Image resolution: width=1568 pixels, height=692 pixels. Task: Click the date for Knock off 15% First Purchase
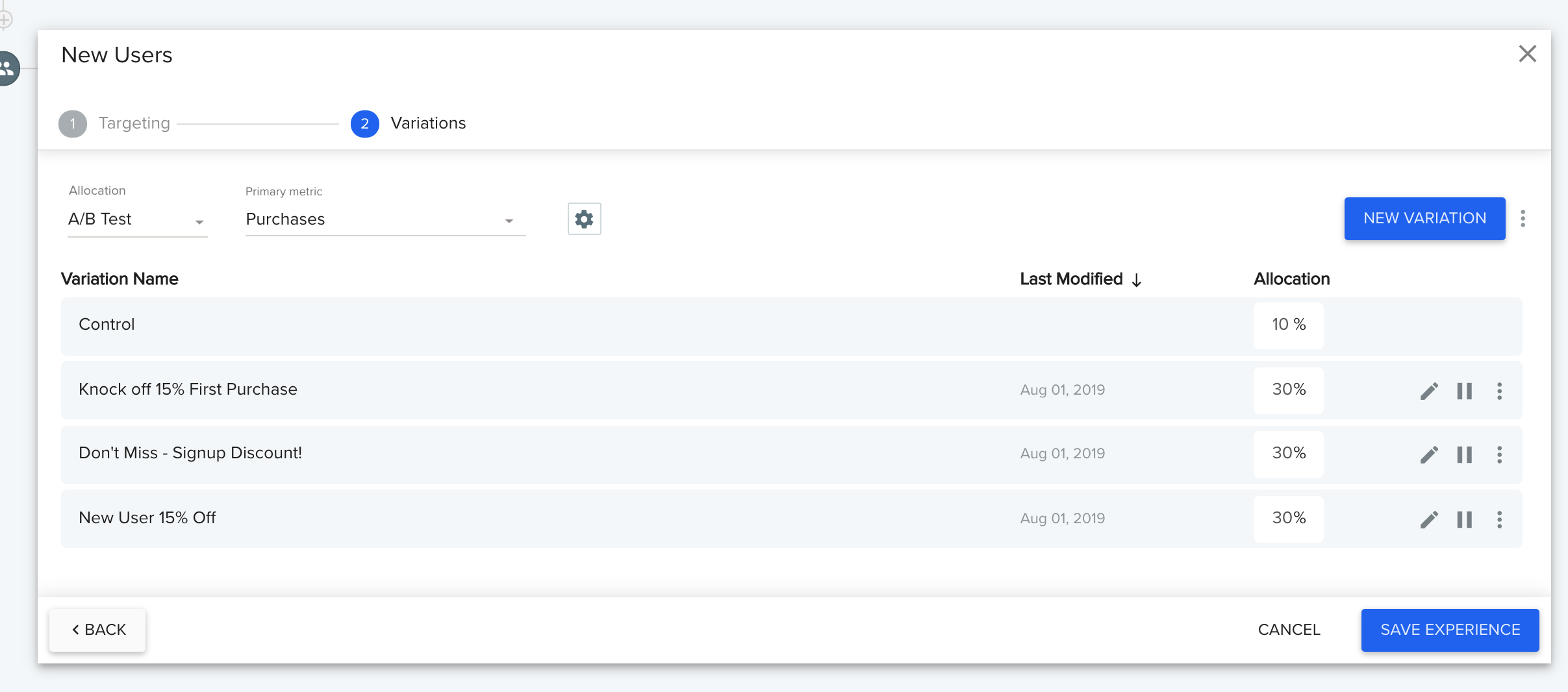pos(1062,390)
